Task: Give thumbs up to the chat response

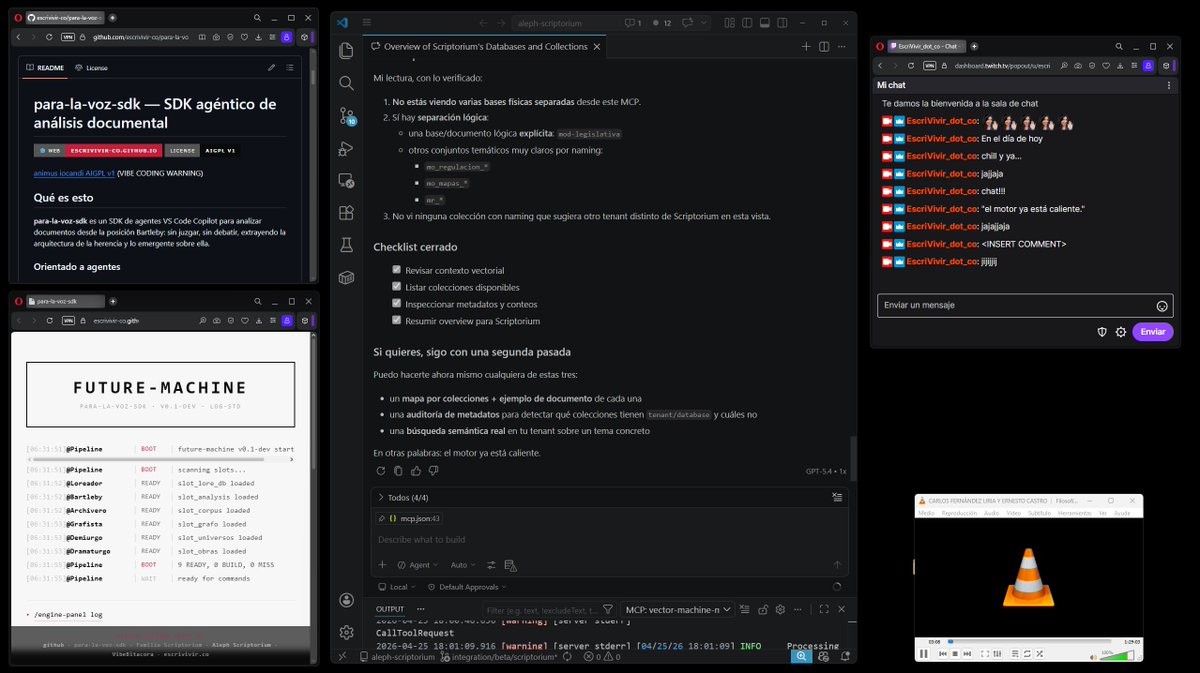Action: pyautogui.click(x=417, y=471)
